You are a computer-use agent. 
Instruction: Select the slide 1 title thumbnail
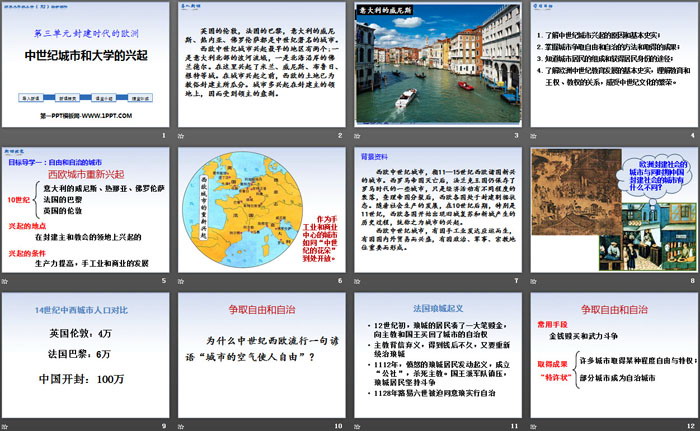87,63
